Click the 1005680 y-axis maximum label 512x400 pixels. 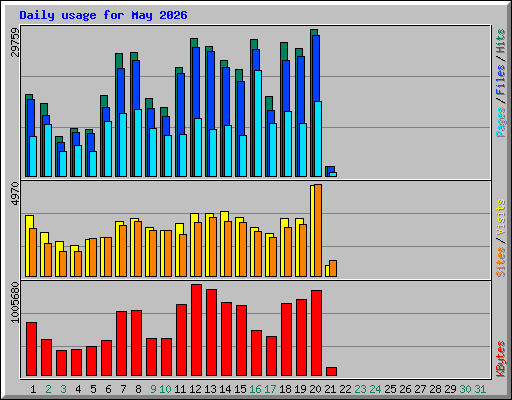[15, 303]
